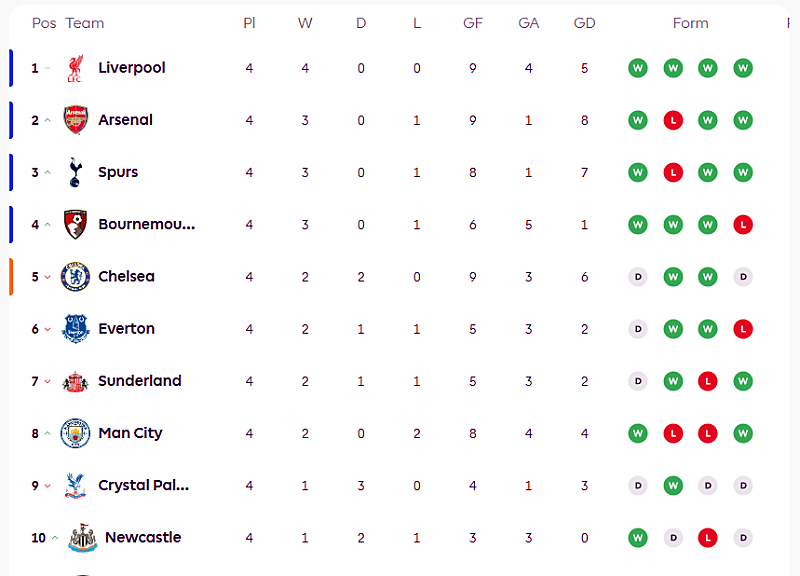This screenshot has width=800, height=576.
Task: Click the Liverpool club crest
Action: point(75,68)
